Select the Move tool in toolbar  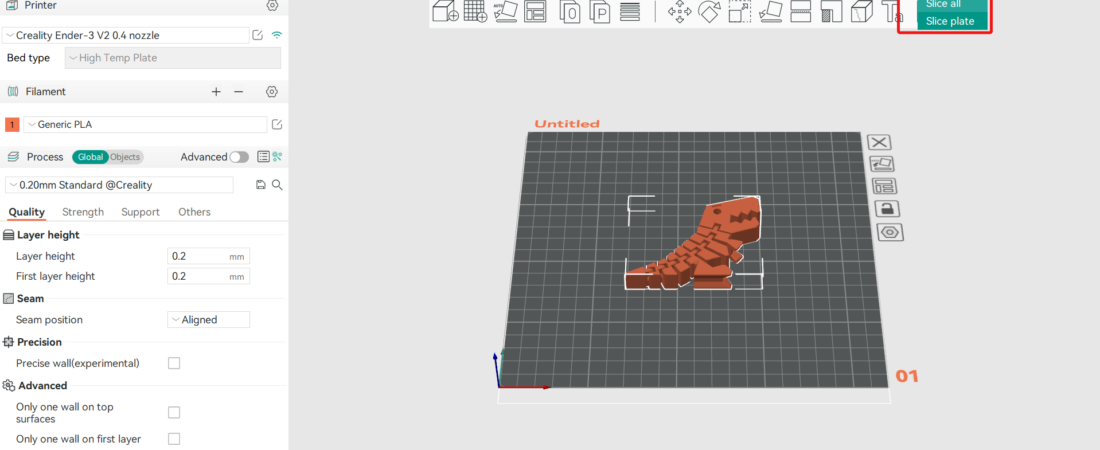tap(679, 11)
